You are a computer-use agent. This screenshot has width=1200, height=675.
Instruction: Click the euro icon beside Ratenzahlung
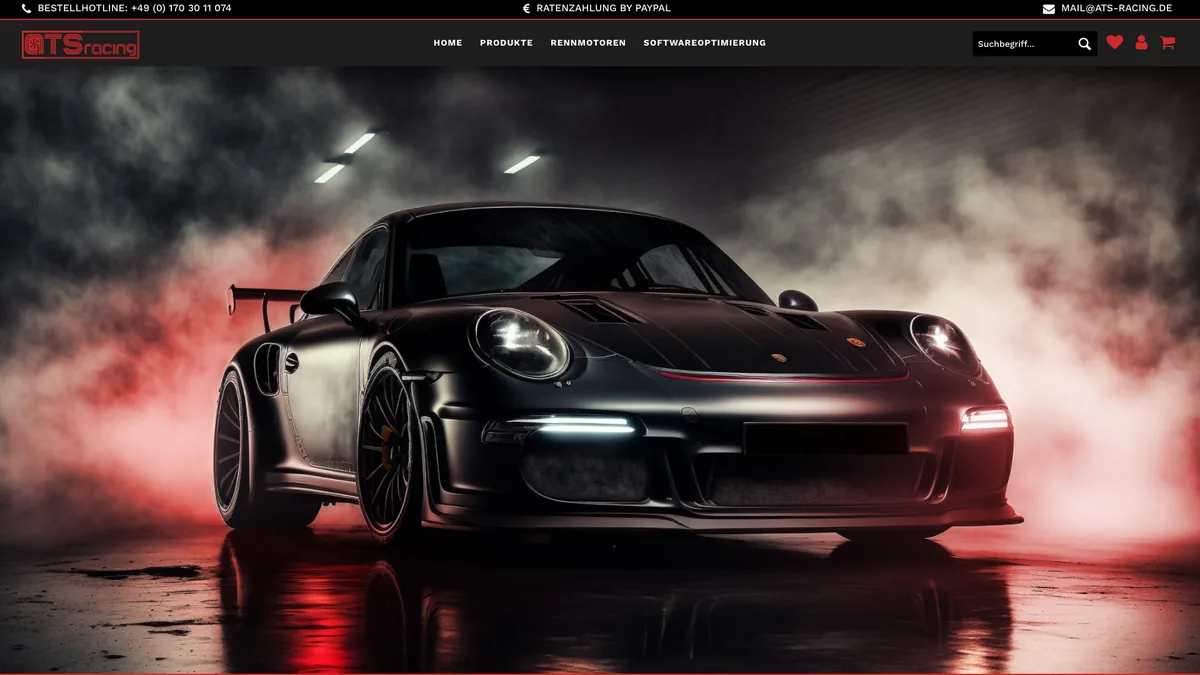(x=527, y=8)
